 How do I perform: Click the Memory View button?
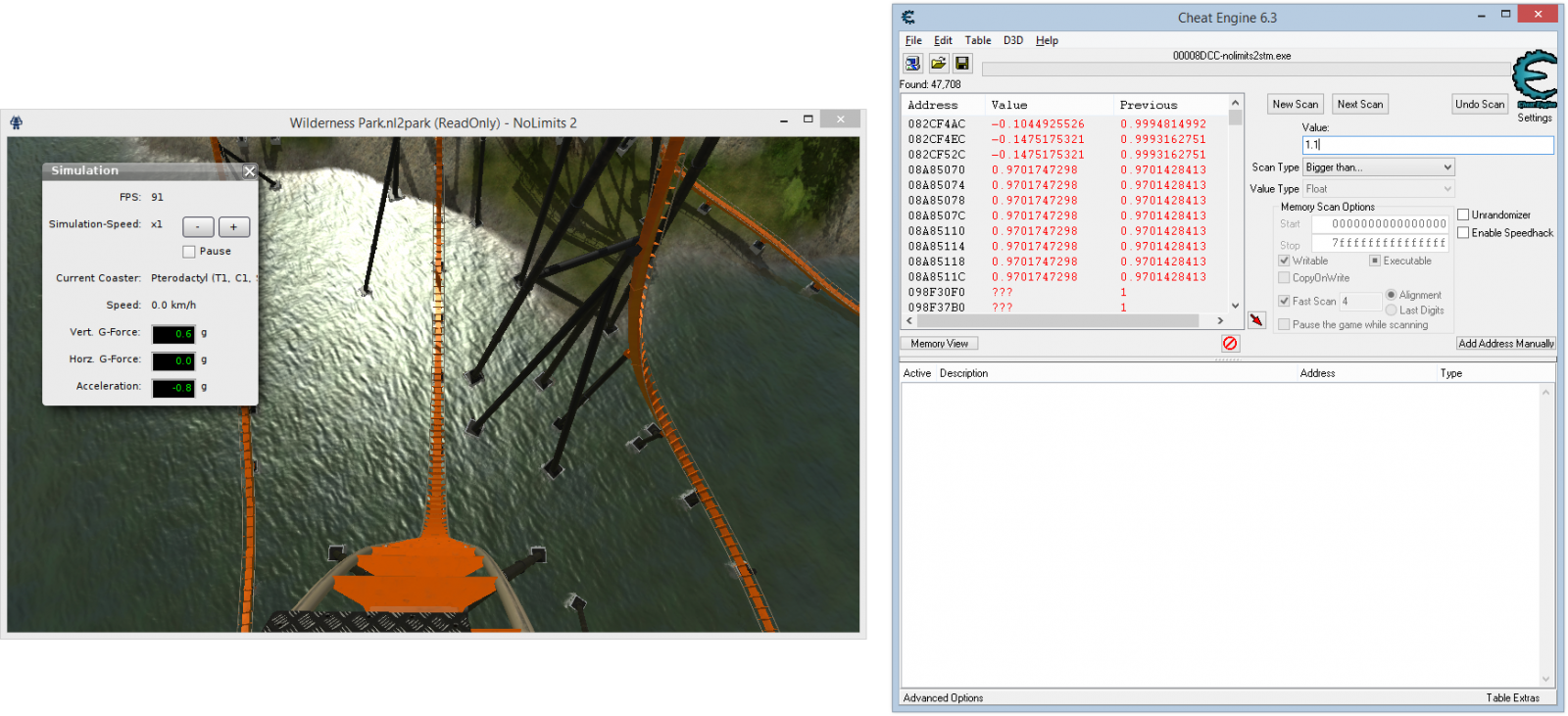coord(939,344)
